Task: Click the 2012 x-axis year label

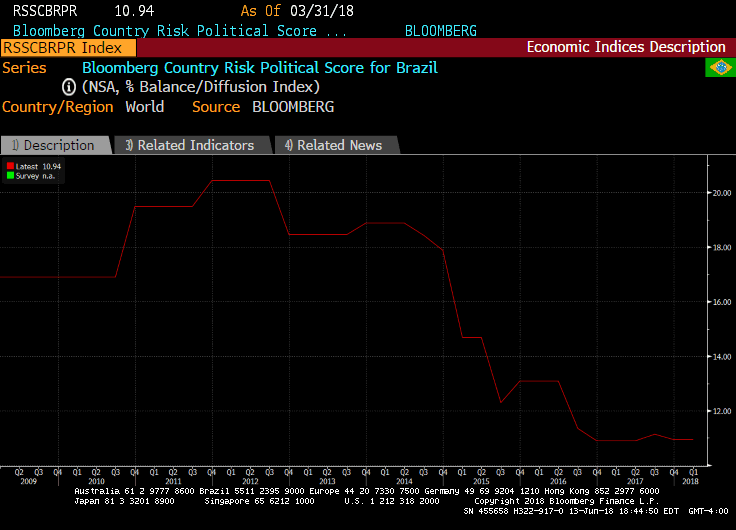Action: tap(250, 481)
